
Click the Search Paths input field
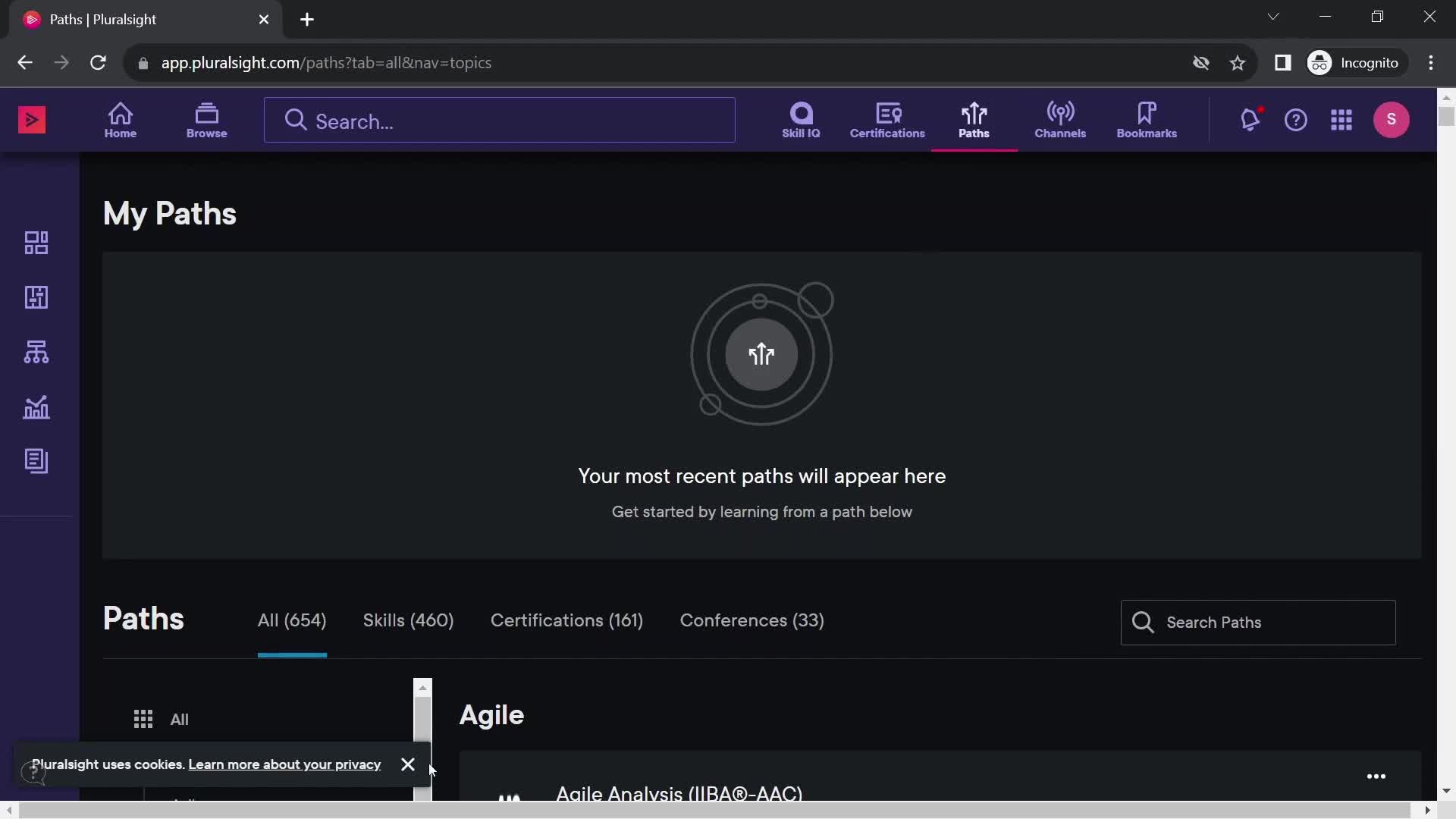[x=1259, y=621]
